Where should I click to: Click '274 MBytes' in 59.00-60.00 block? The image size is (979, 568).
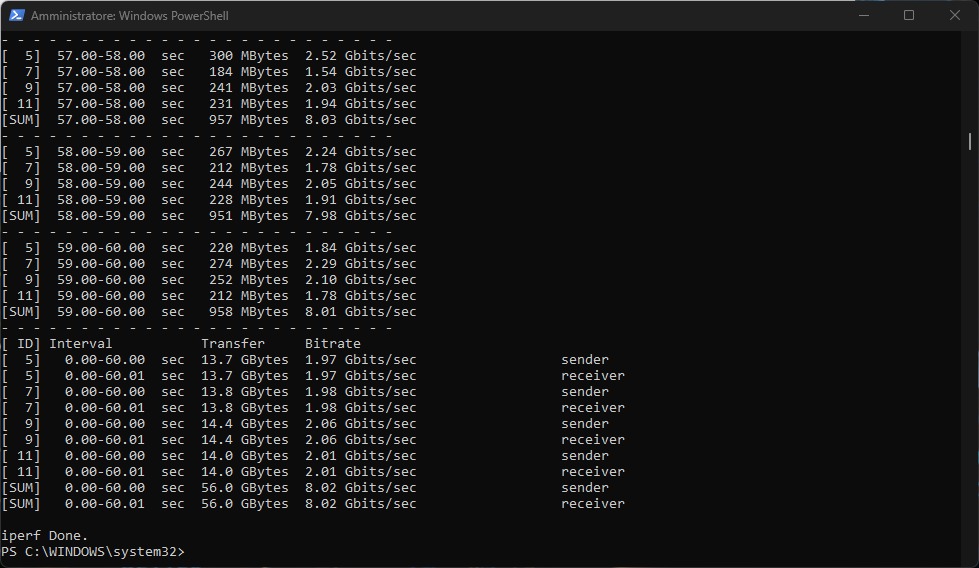pos(248,263)
